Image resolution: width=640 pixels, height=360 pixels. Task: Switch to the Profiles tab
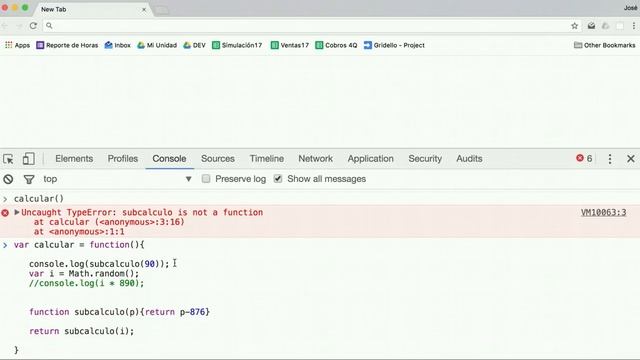pyautogui.click(x=123, y=159)
